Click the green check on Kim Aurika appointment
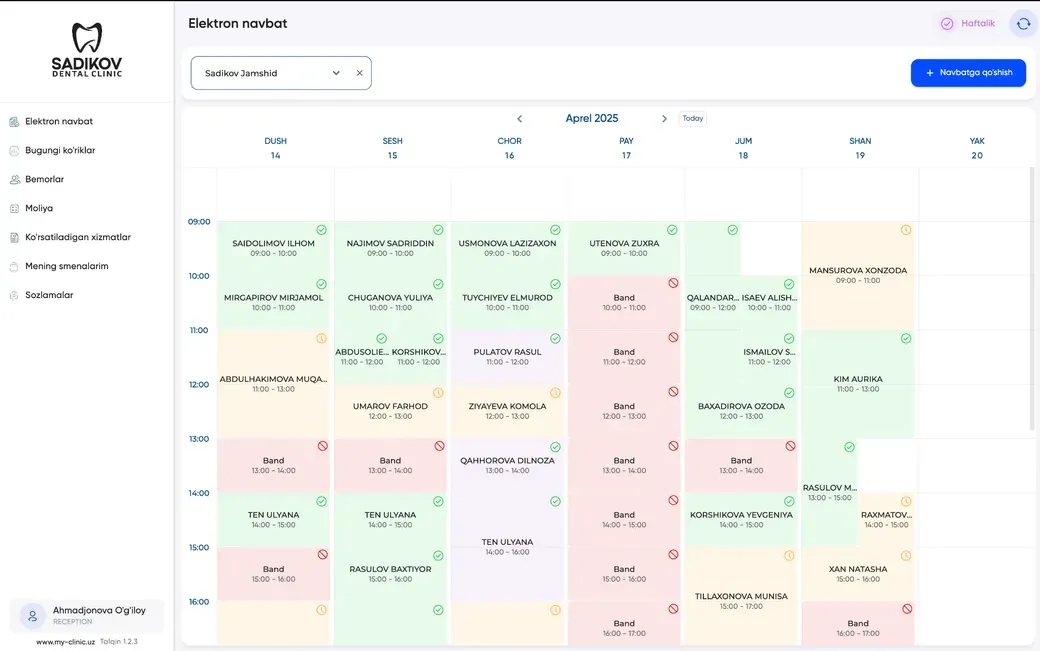 click(x=906, y=339)
